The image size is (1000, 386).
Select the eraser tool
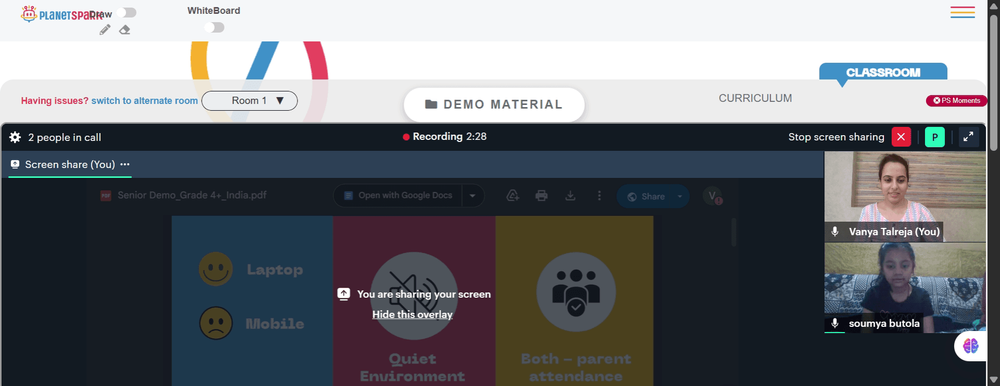coord(125,29)
